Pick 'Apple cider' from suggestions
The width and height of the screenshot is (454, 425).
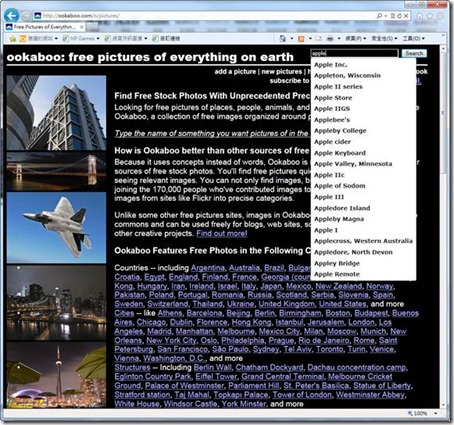[x=363, y=142]
